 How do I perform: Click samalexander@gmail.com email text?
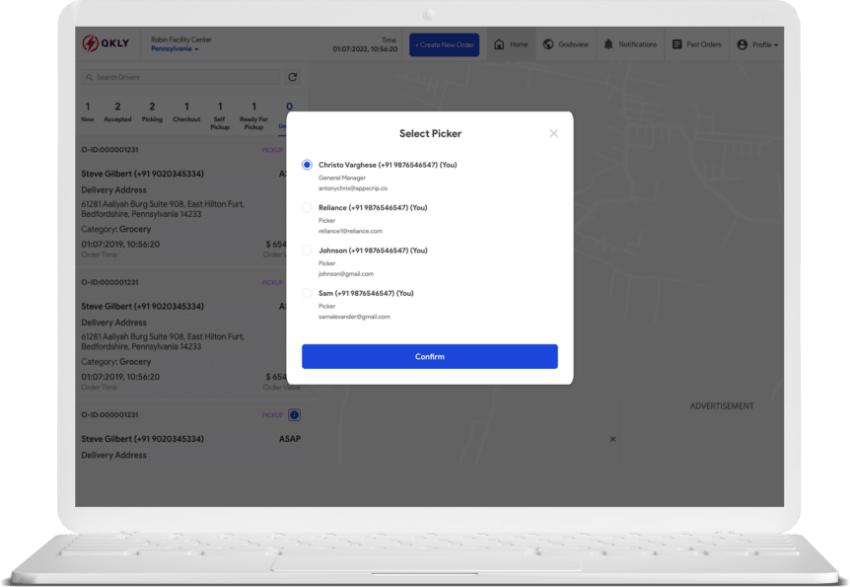354,317
